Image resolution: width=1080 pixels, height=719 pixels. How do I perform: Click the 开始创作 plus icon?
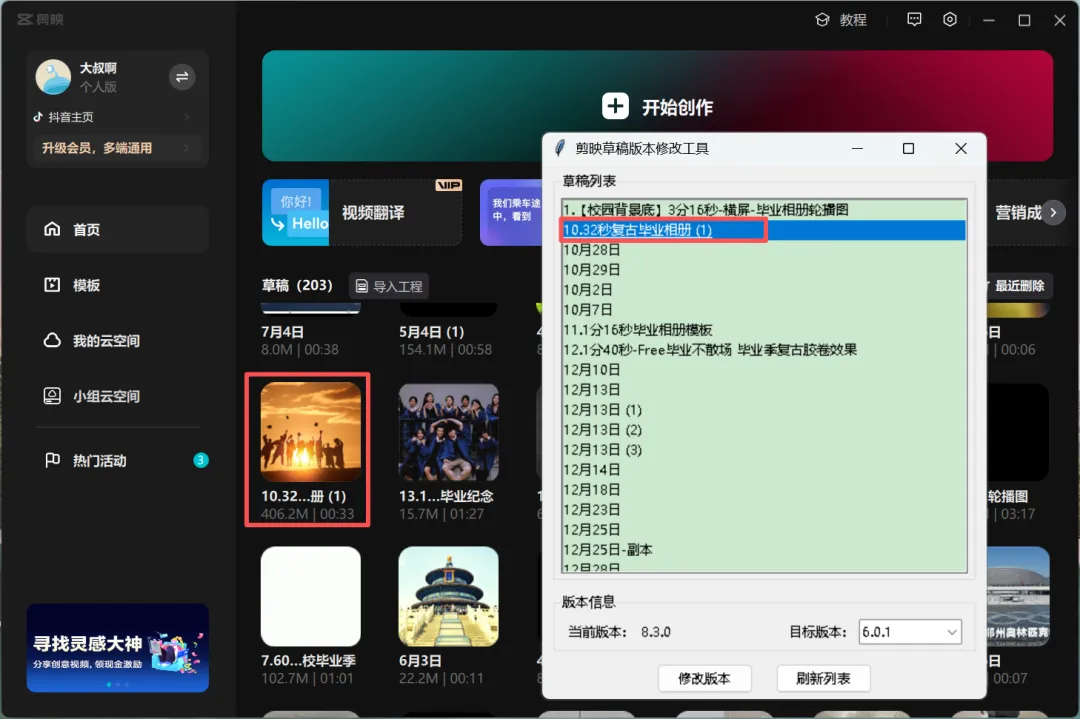point(615,107)
